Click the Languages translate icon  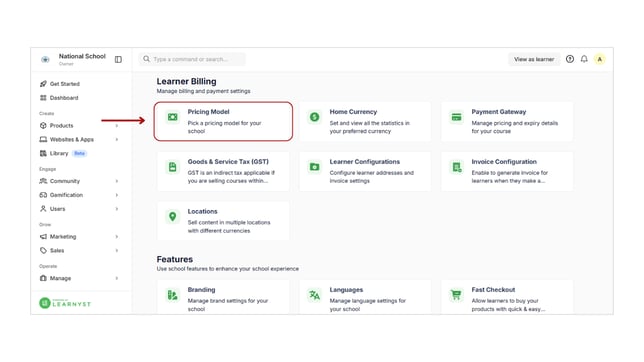tap(315, 295)
